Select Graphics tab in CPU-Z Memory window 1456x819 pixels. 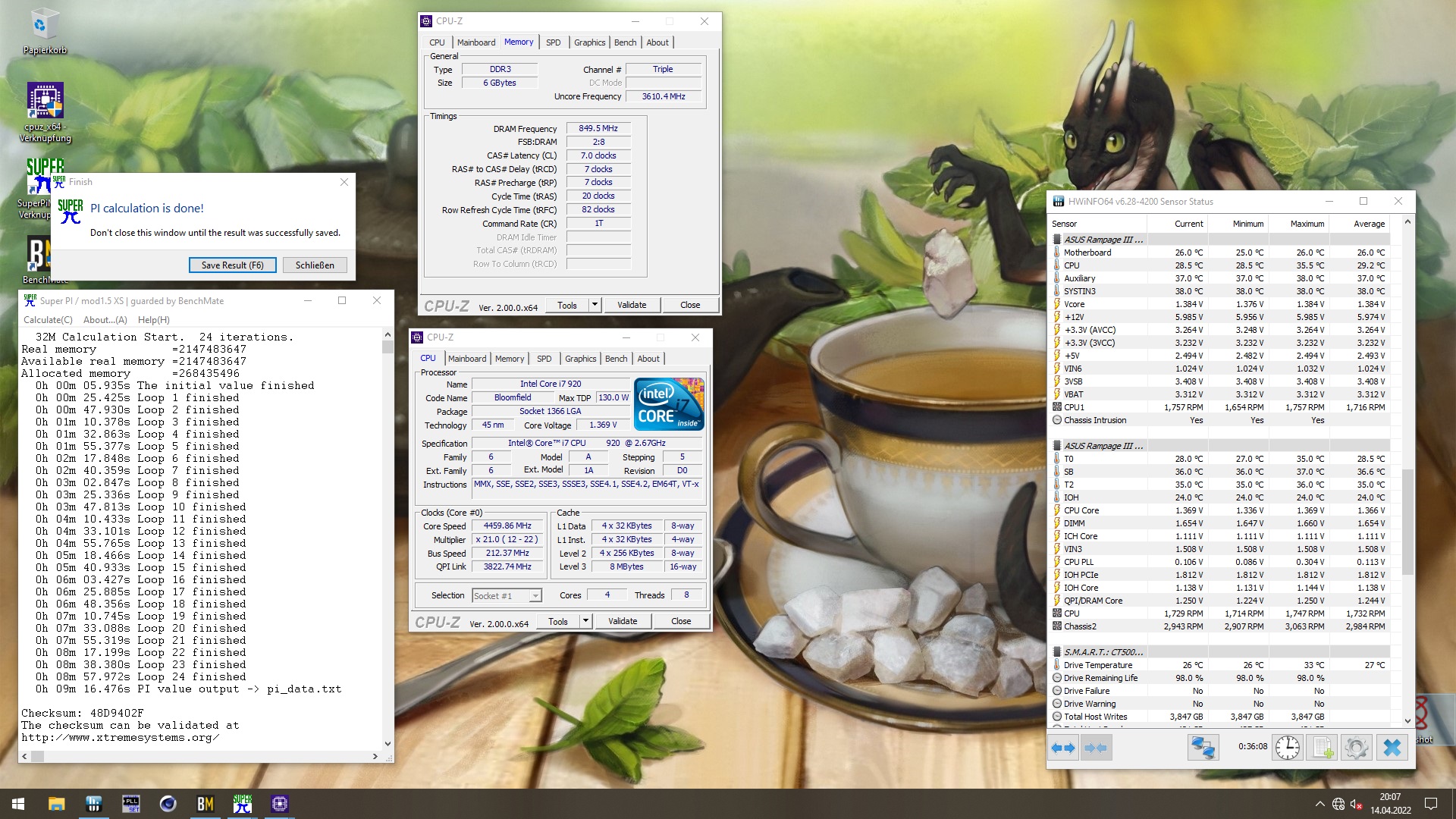point(589,42)
